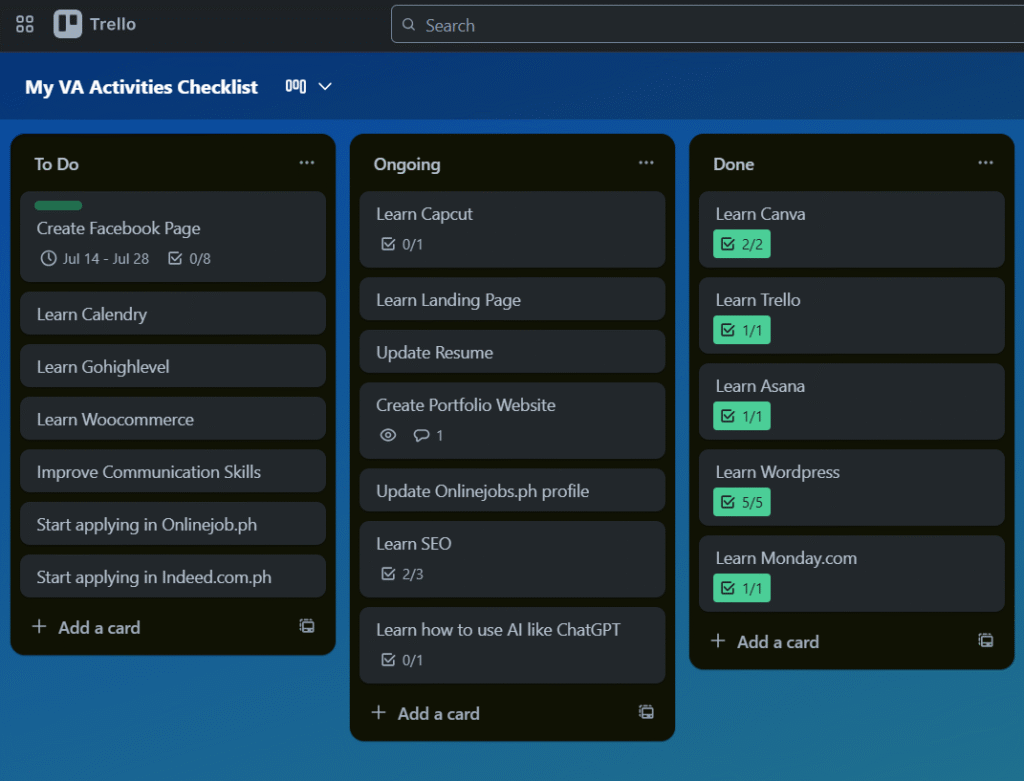The width and height of the screenshot is (1024, 781).
Task: Focus the Search input field
Action: click(x=707, y=25)
